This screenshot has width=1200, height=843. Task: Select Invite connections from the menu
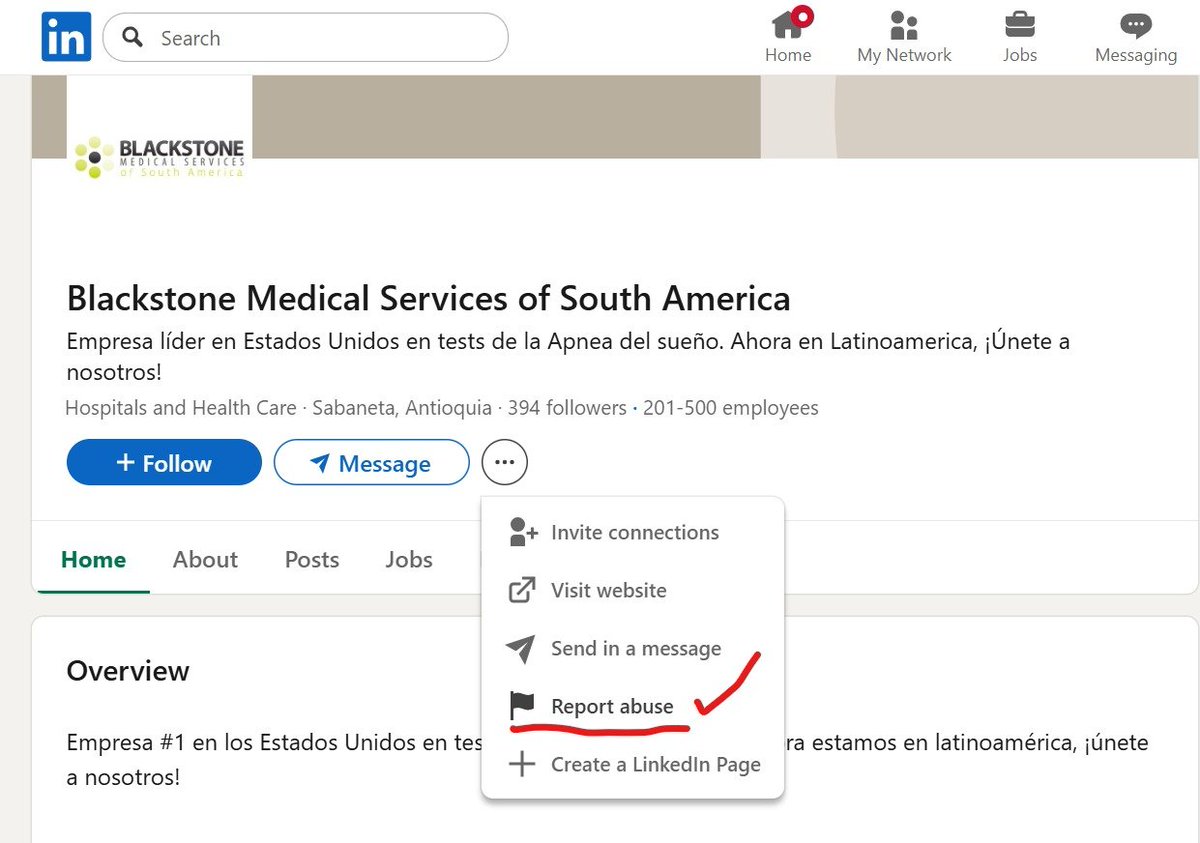tap(632, 532)
